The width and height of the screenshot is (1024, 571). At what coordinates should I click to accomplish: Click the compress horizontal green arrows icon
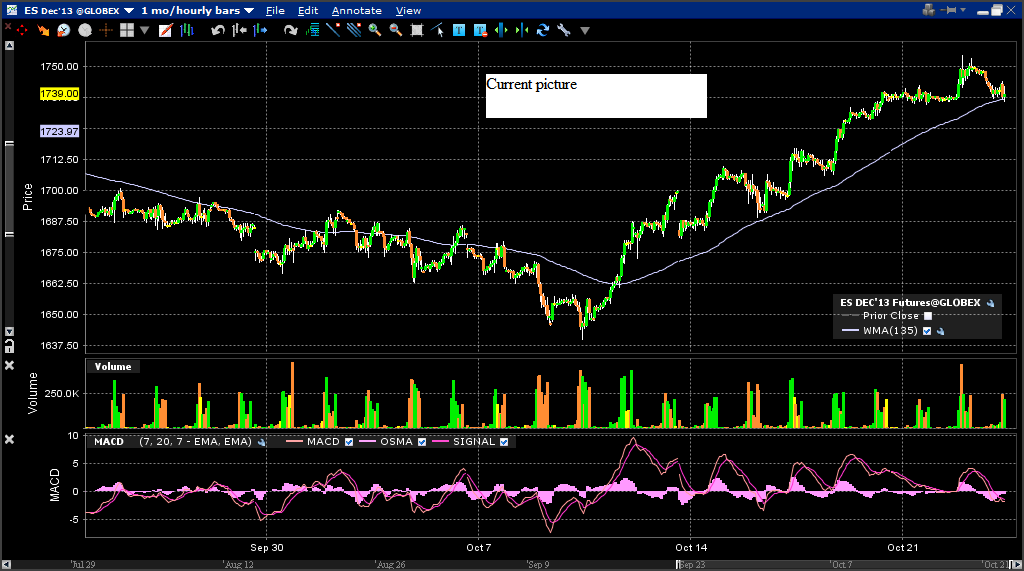pyautogui.click(x=522, y=30)
